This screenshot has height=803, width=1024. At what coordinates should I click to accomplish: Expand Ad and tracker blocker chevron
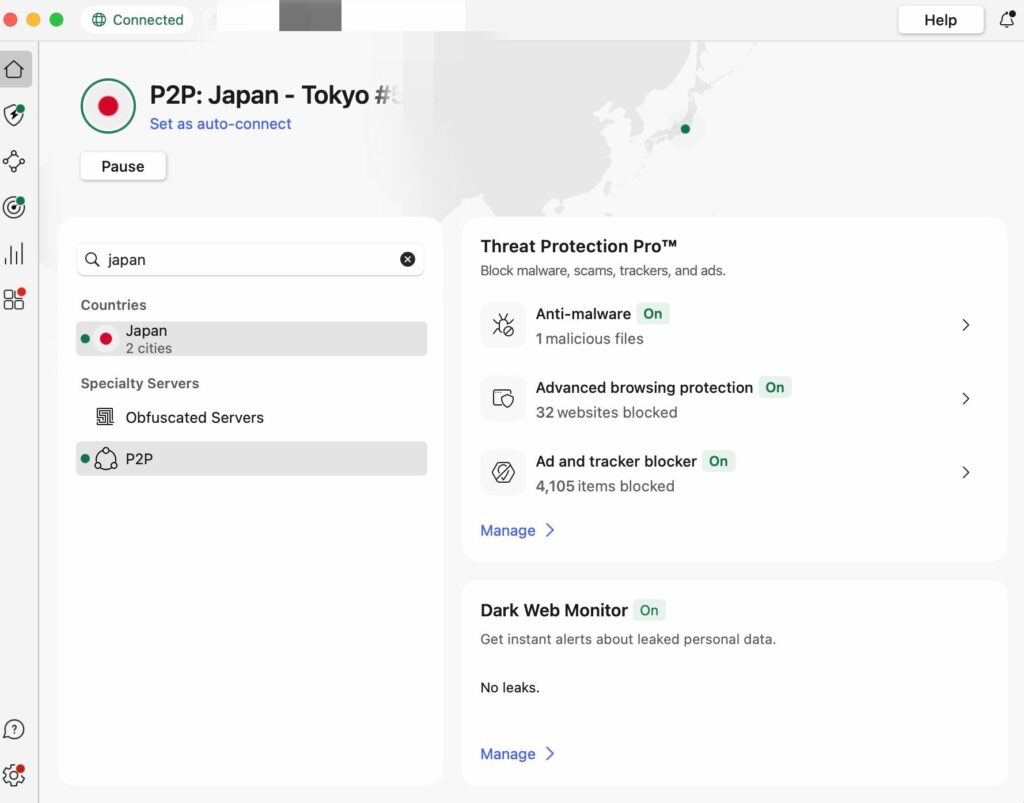965,473
